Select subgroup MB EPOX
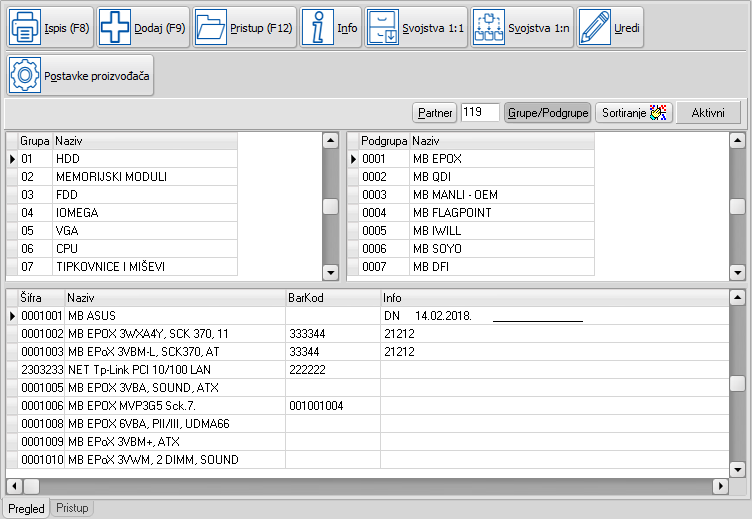 click(x=471, y=159)
